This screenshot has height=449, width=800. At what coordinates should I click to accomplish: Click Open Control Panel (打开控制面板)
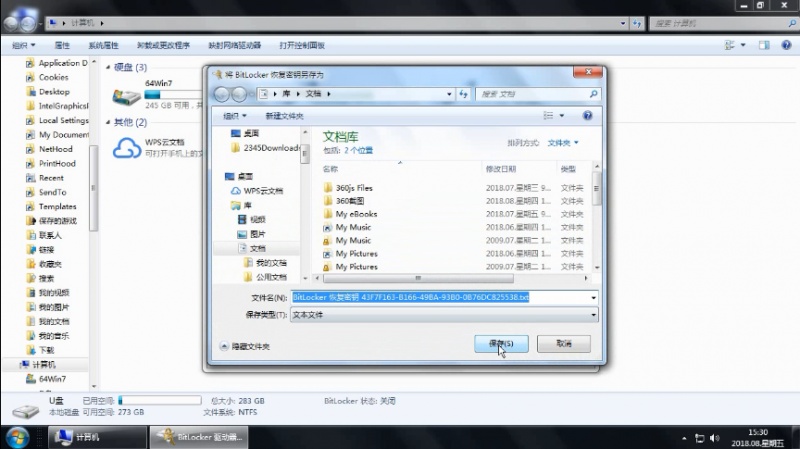click(302, 45)
